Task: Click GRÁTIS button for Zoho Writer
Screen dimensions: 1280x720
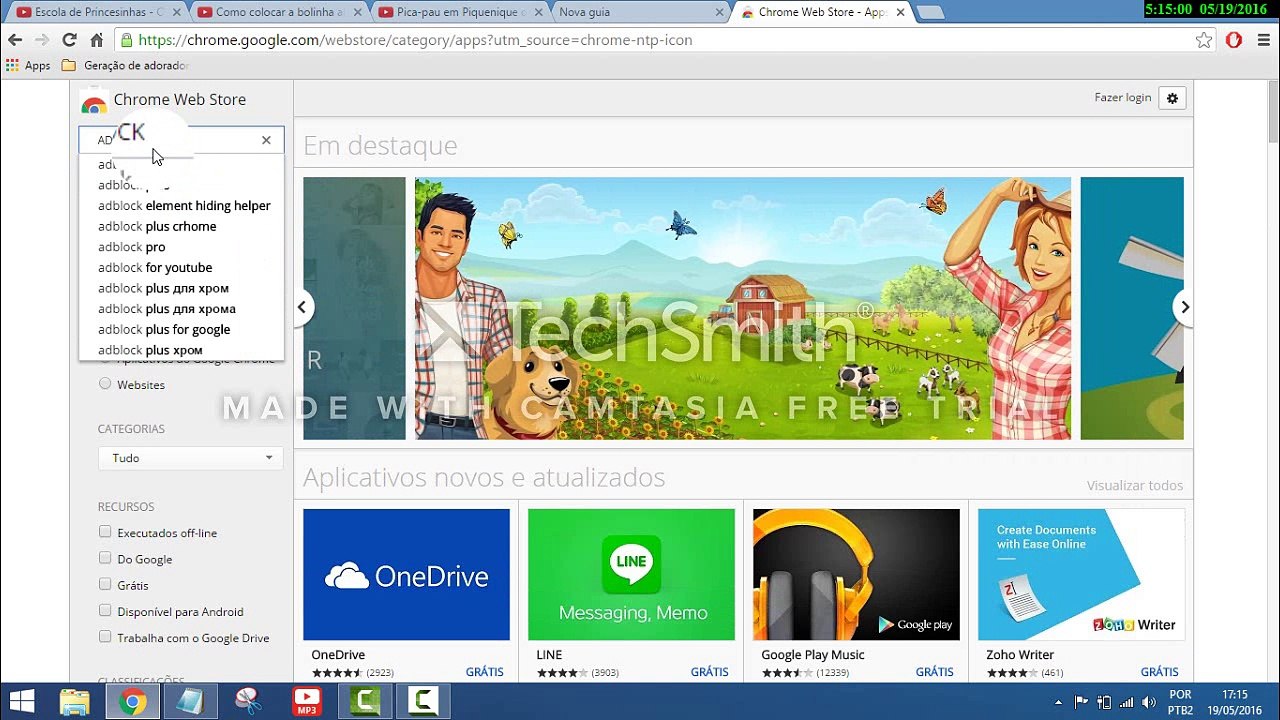Action: [x=1160, y=672]
